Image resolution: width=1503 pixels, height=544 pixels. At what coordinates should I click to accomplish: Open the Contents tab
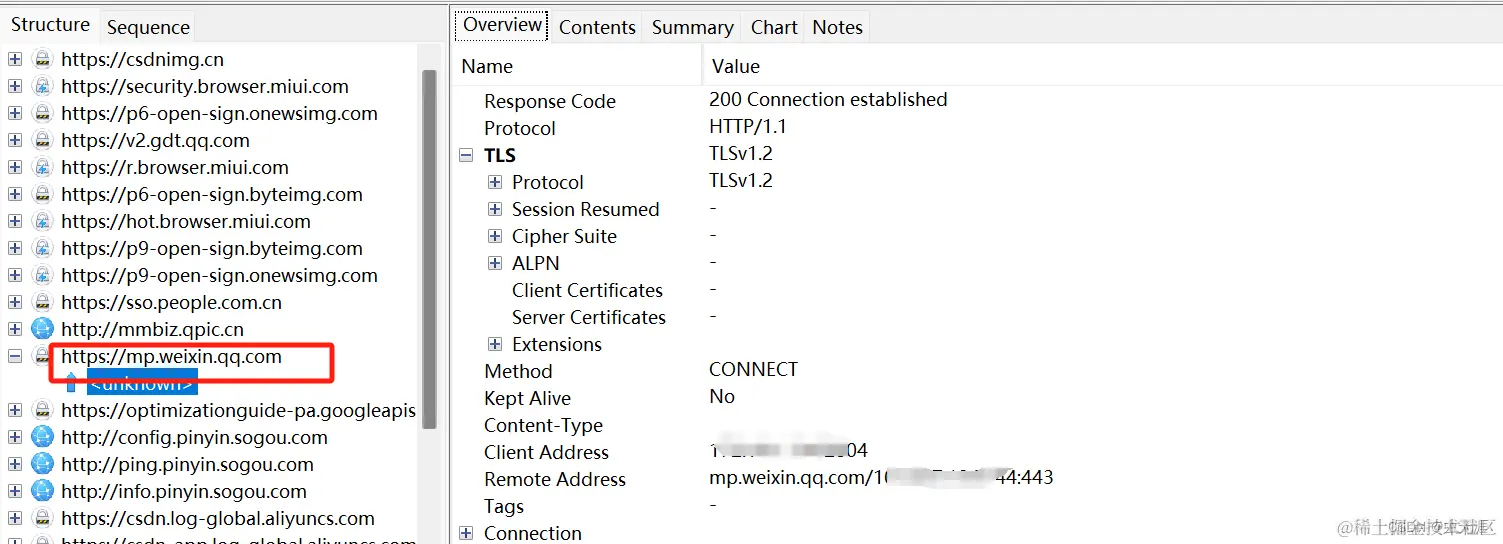click(597, 27)
